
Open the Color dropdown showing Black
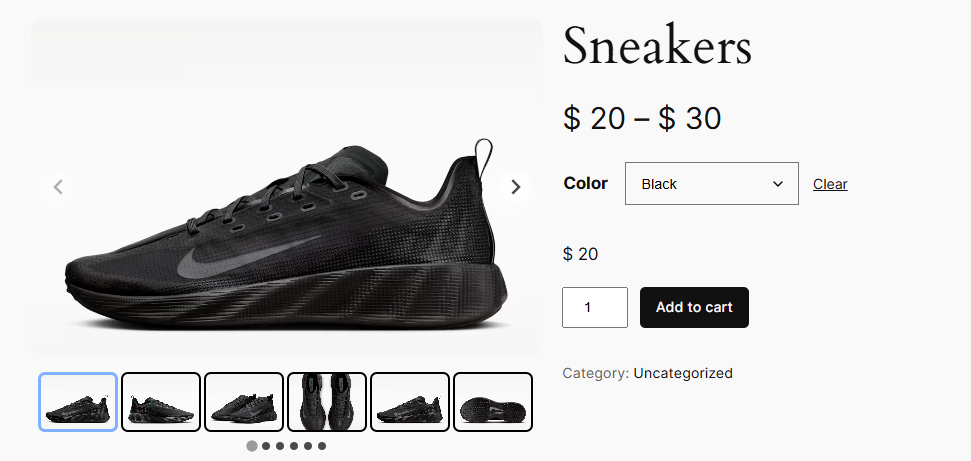(711, 184)
